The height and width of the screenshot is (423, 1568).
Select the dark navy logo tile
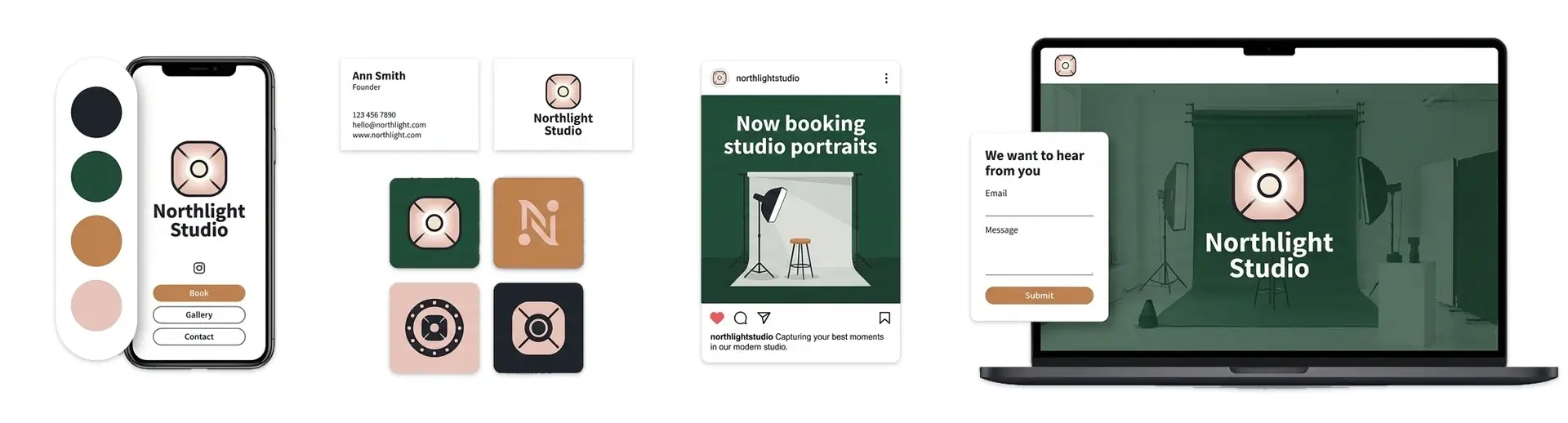(x=538, y=328)
